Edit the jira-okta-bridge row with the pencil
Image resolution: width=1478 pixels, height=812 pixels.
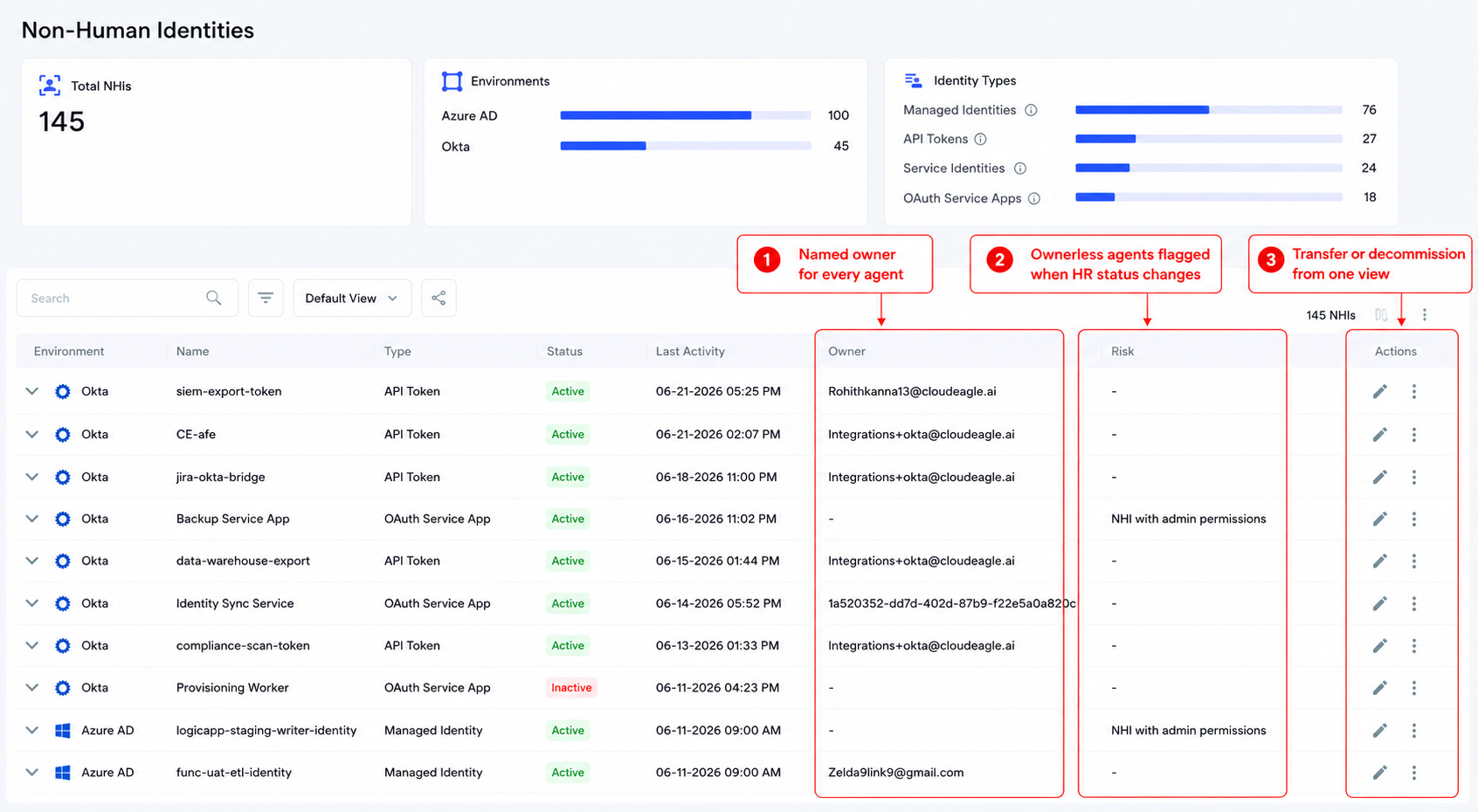tap(1380, 477)
